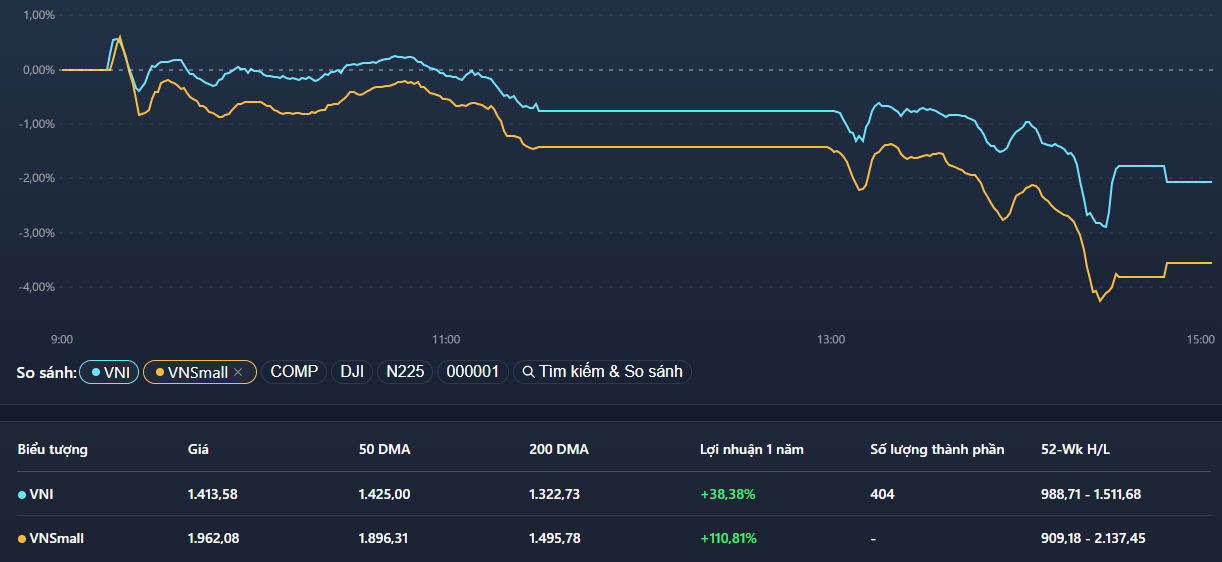Open Tìm kiếm & So sánh search
The width and height of the screenshot is (1222, 562).
pyautogui.click(x=602, y=372)
